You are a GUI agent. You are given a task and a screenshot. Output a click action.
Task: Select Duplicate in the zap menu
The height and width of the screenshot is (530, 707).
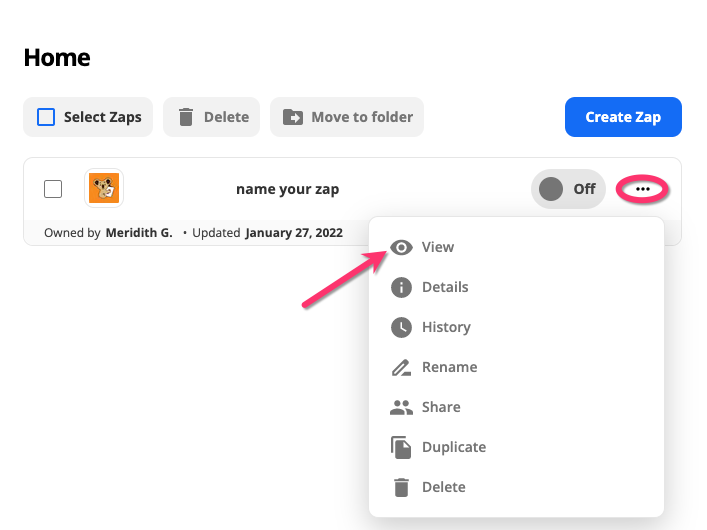click(x=453, y=447)
